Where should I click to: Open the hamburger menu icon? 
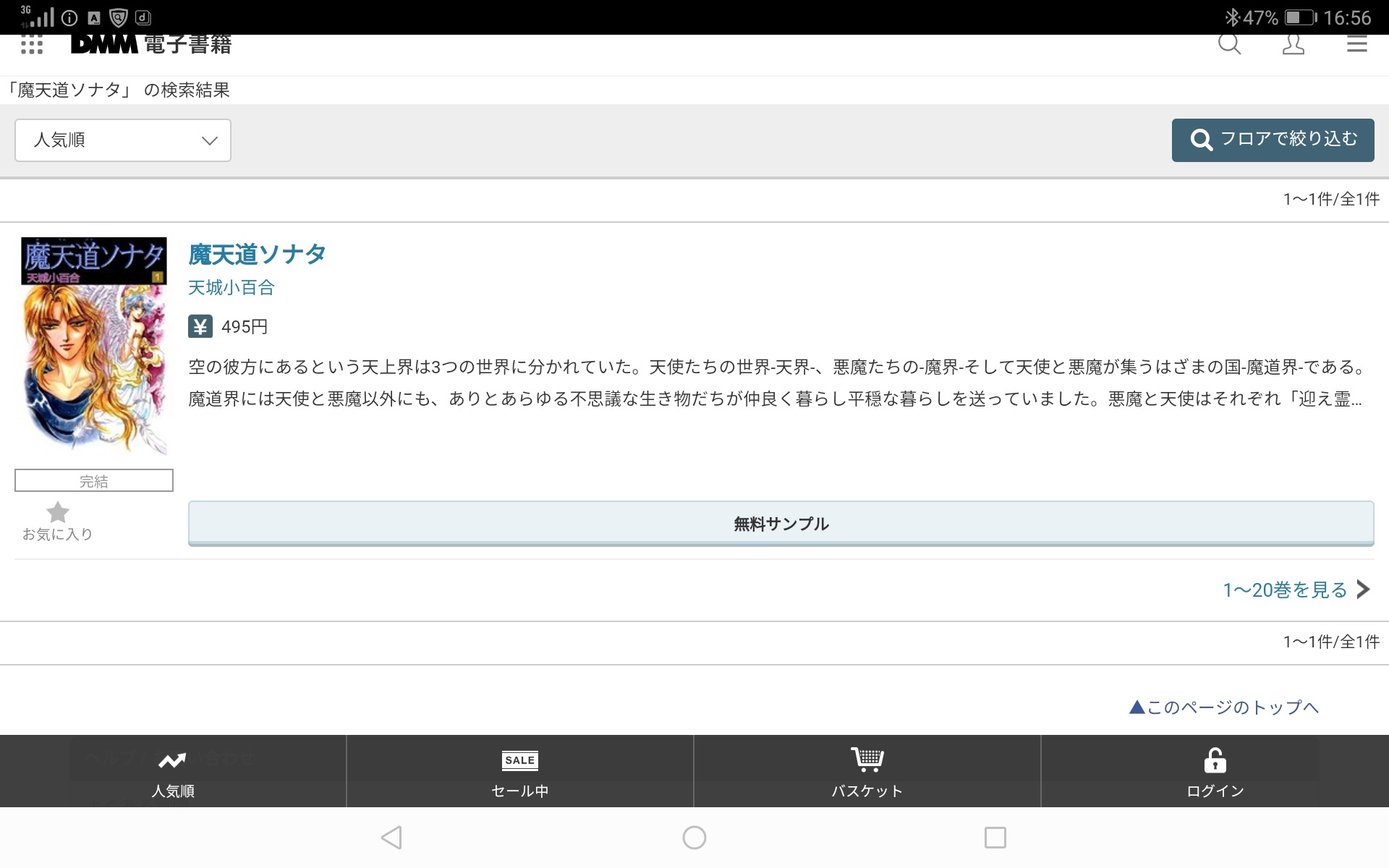click(1356, 45)
